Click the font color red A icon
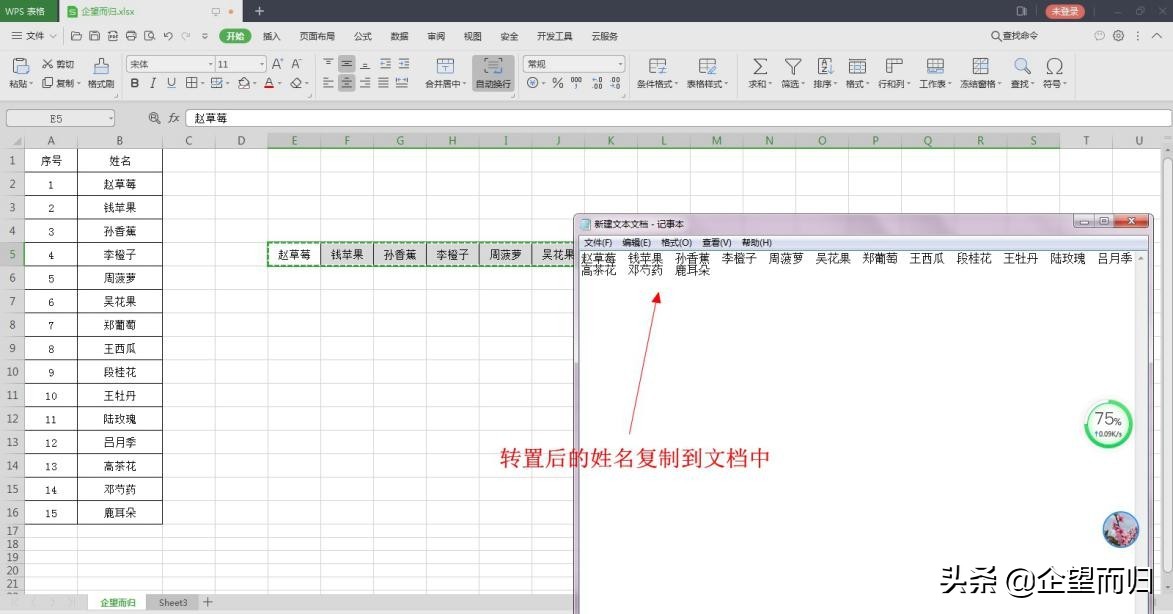1173x614 pixels. pyautogui.click(x=269, y=83)
